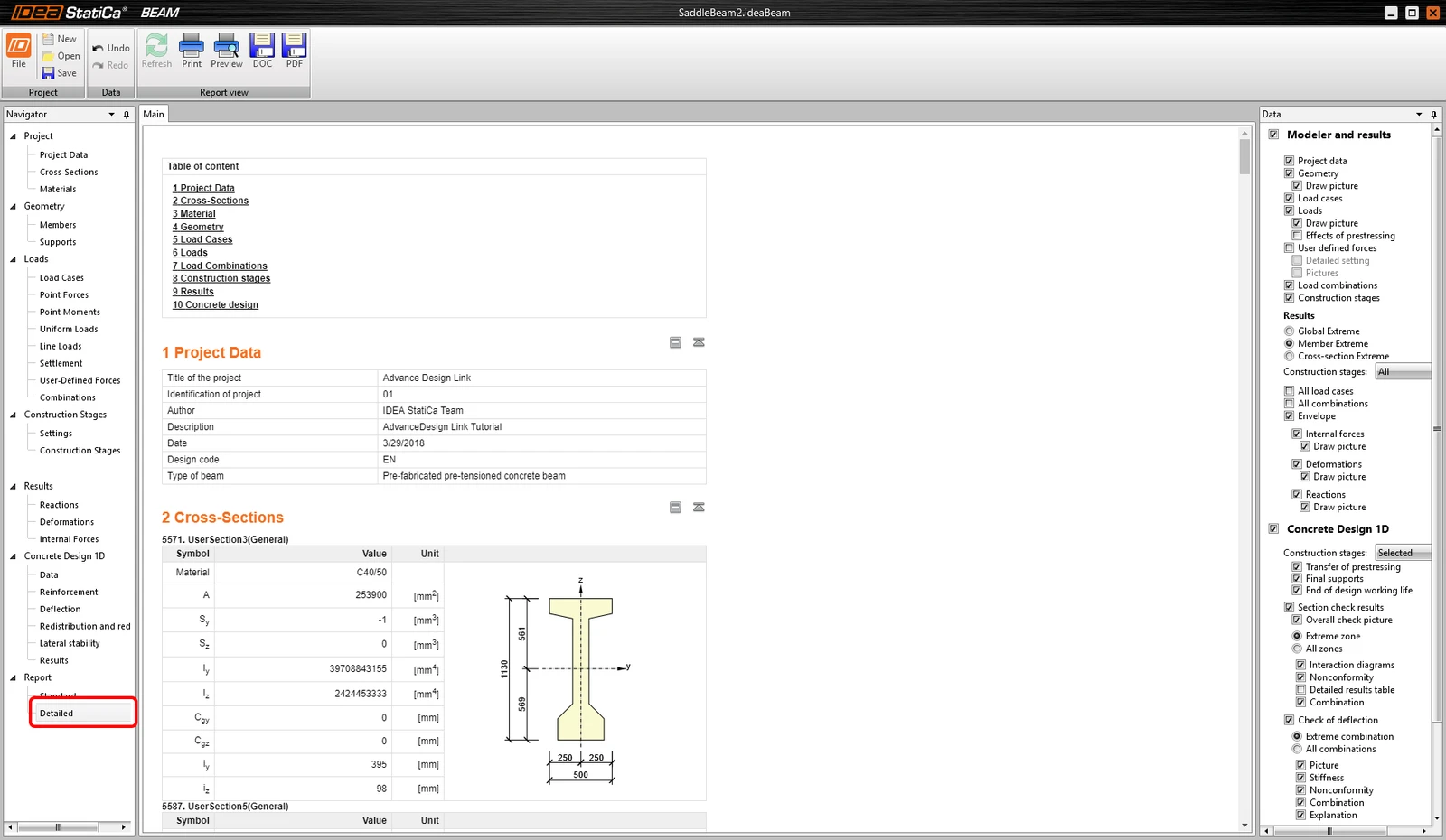Image resolution: width=1446 pixels, height=840 pixels.
Task: Pin the Data panel
Action: point(1433,115)
